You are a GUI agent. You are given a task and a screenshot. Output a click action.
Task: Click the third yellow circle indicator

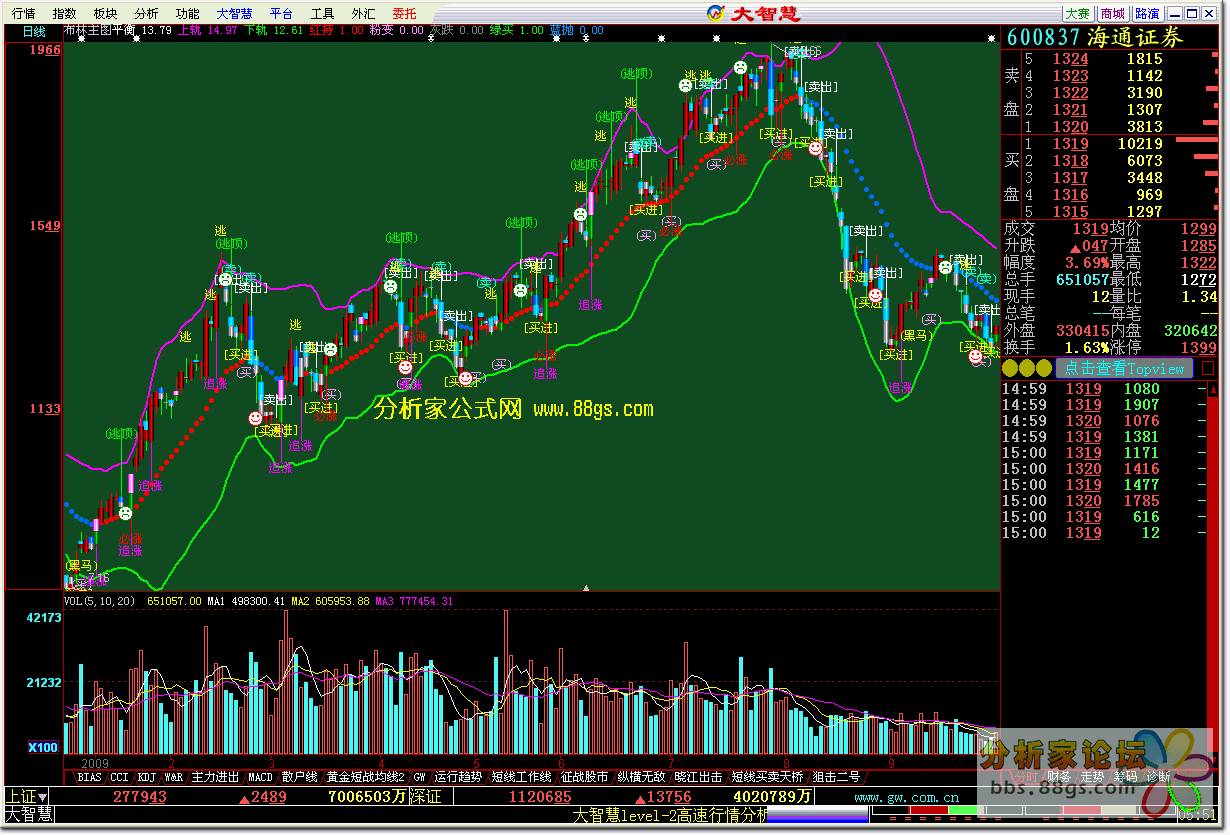[1044, 368]
